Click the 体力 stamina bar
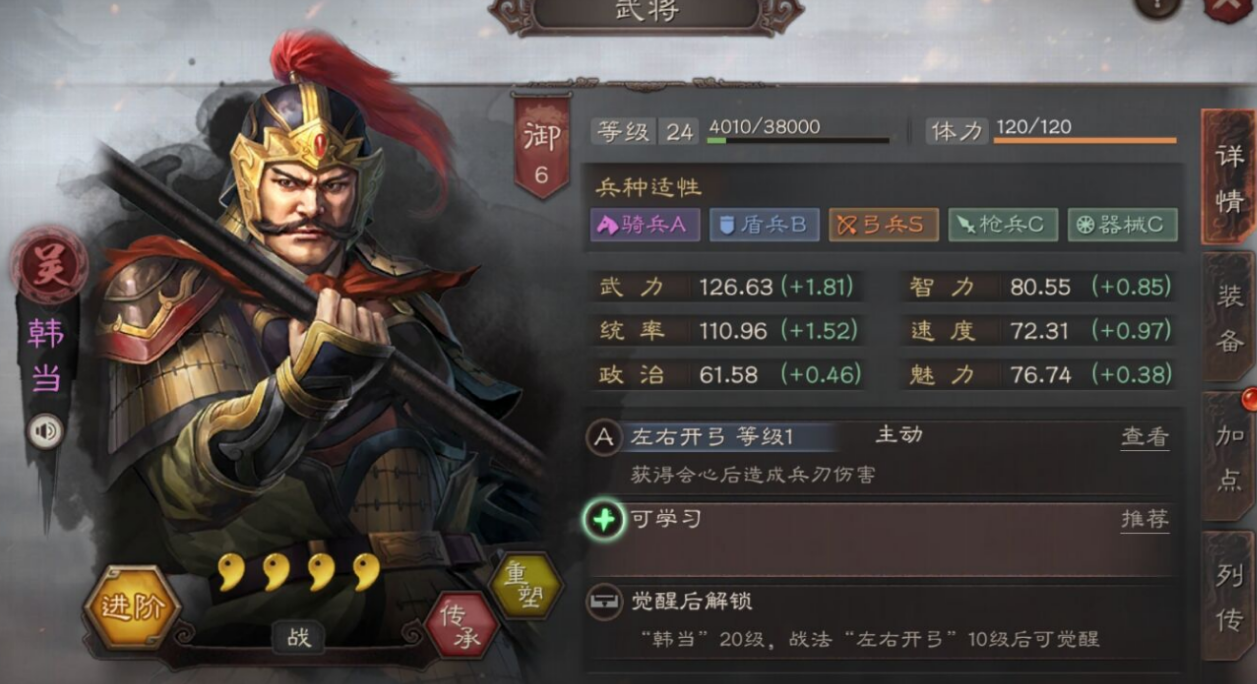This screenshot has height=684, width=1257. pos(1085,140)
